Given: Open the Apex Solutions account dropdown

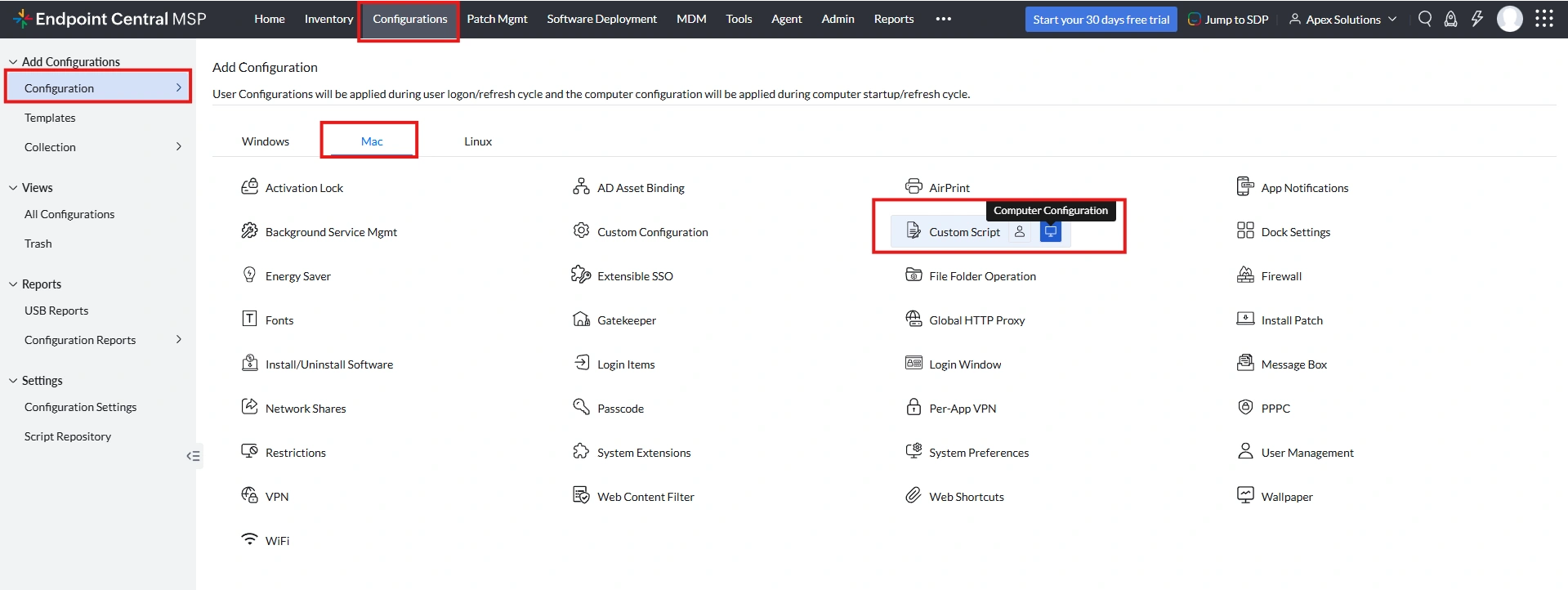Looking at the screenshot, I should [x=1342, y=19].
